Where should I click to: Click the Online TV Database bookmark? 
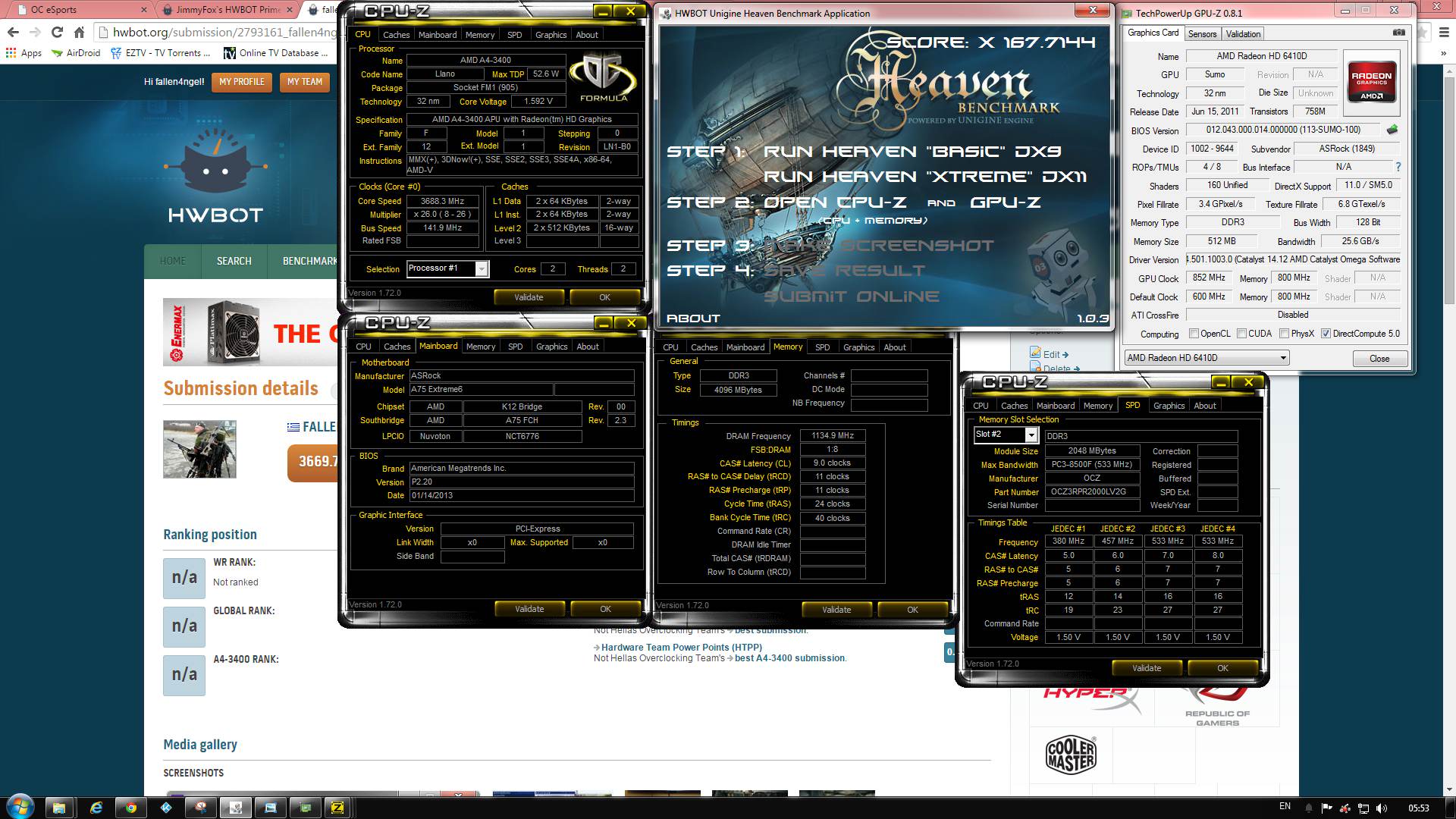tap(276, 53)
